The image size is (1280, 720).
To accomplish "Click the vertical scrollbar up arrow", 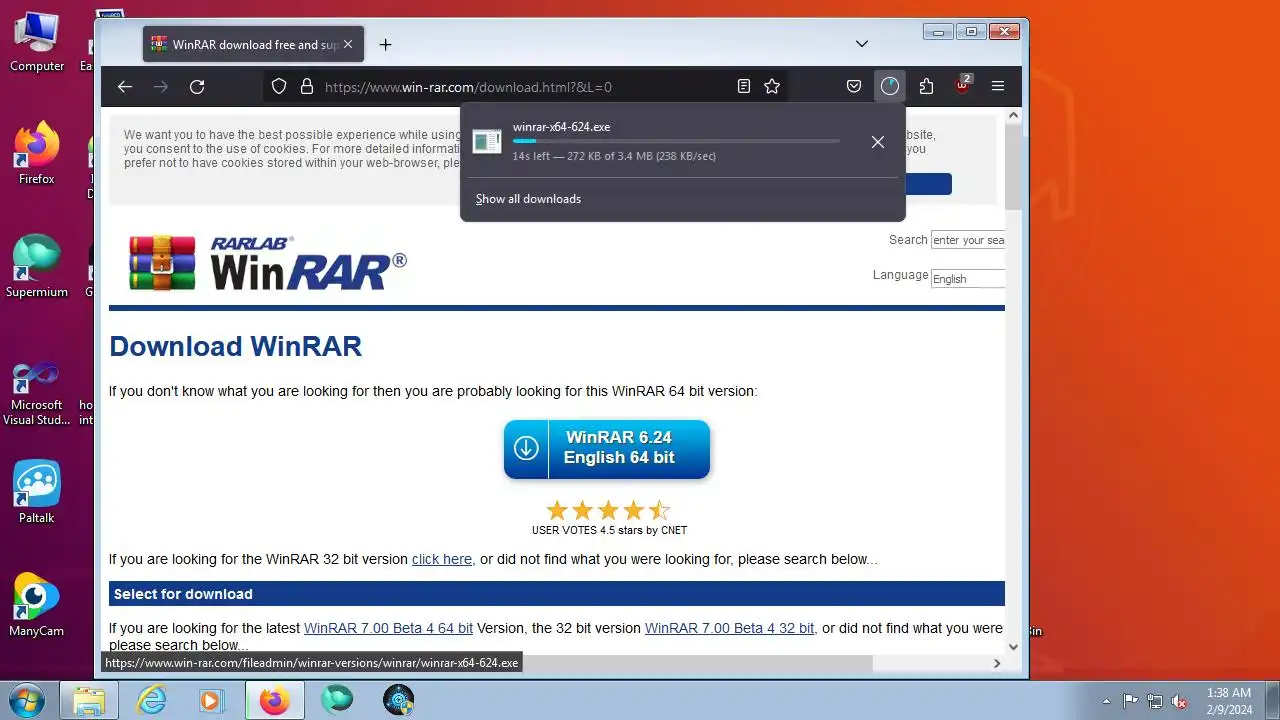I will pyautogui.click(x=1013, y=116).
